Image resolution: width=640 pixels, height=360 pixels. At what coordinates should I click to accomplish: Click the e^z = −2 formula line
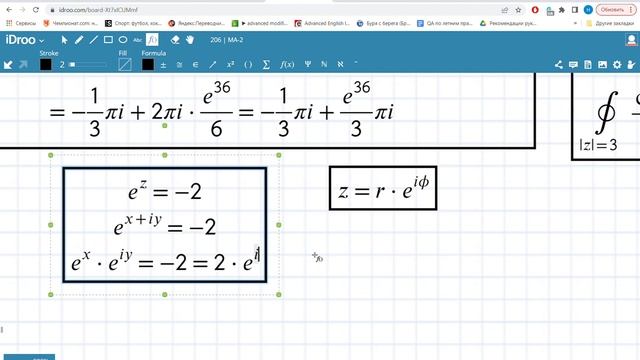coord(165,191)
